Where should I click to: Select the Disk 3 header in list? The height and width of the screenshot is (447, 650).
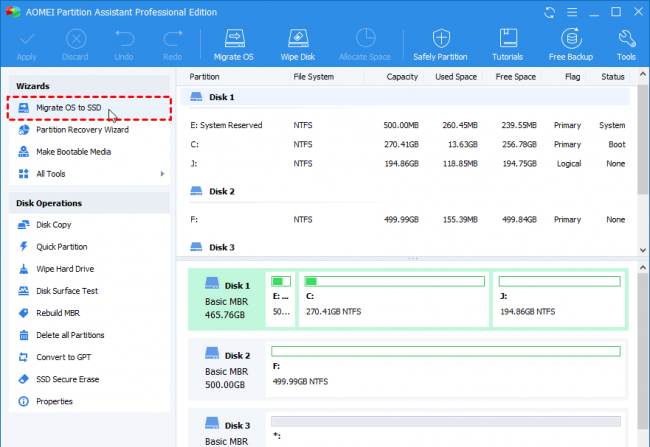405,247
